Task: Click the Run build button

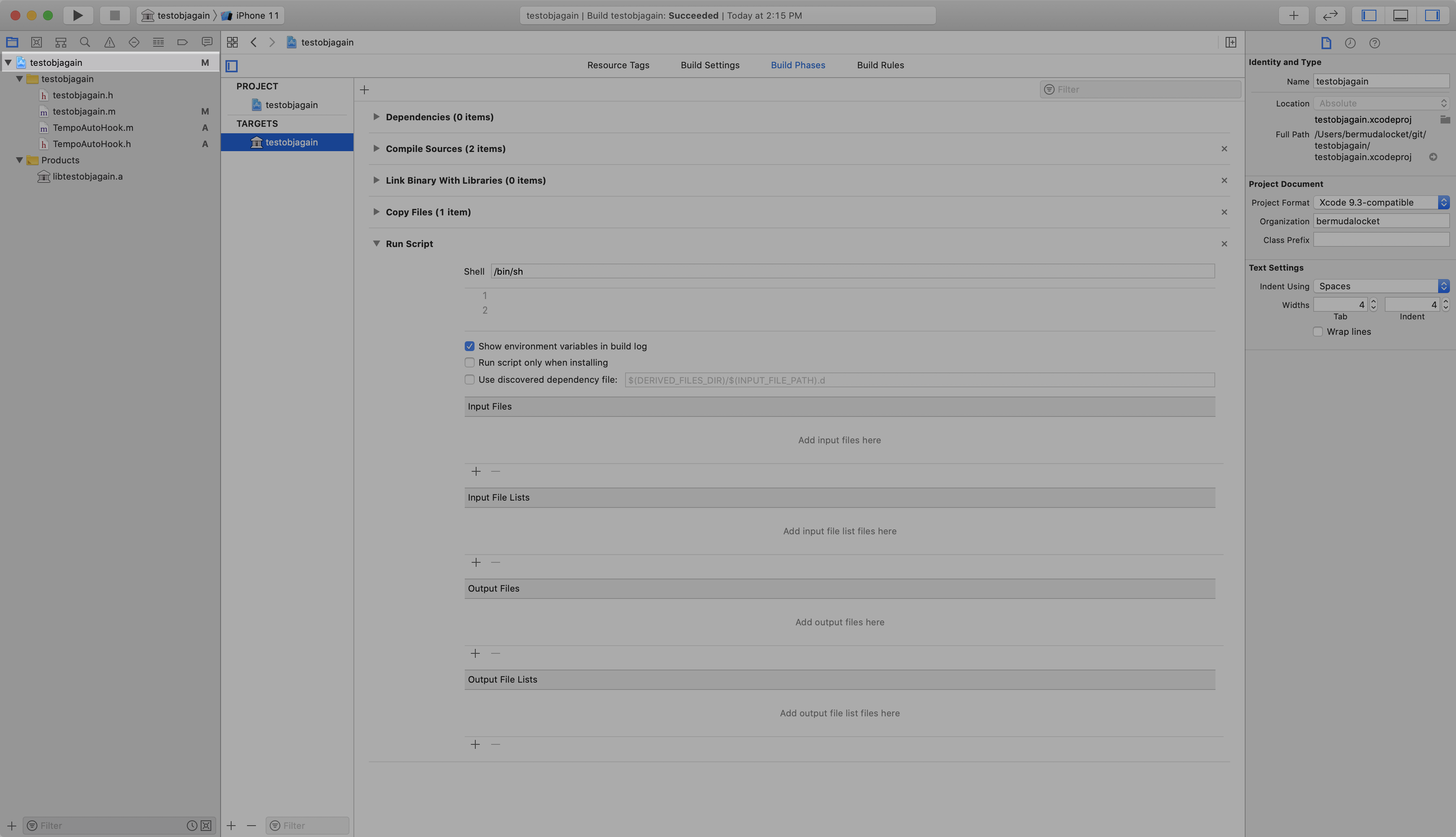Action: click(x=78, y=15)
